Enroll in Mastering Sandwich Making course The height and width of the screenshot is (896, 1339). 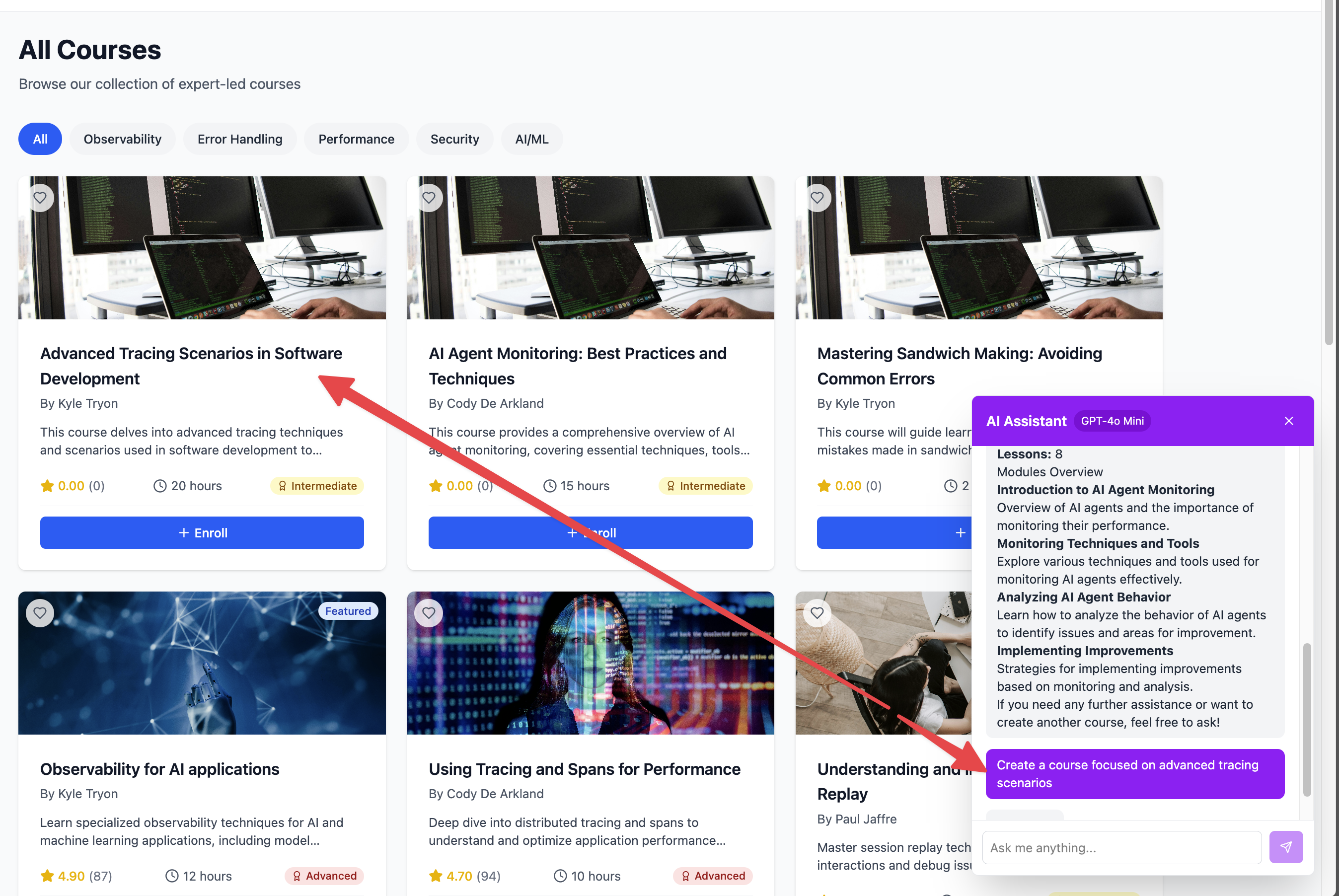pos(894,532)
